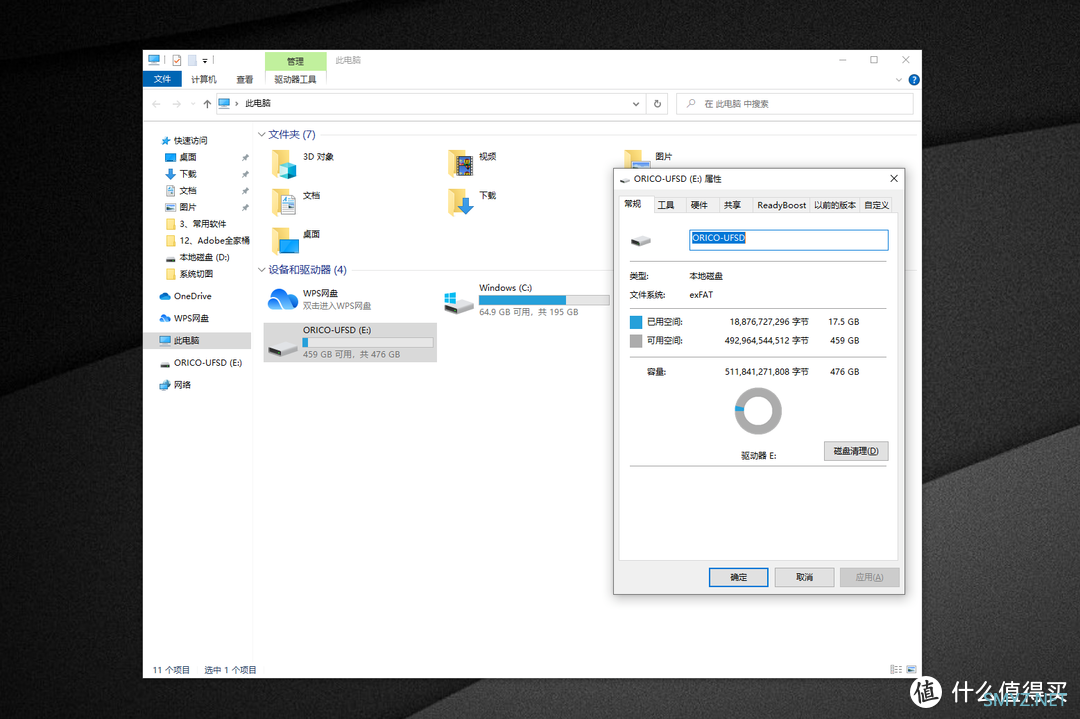Open the 下载 folder icon in main pane
This screenshot has width=1080, height=719.
point(460,202)
